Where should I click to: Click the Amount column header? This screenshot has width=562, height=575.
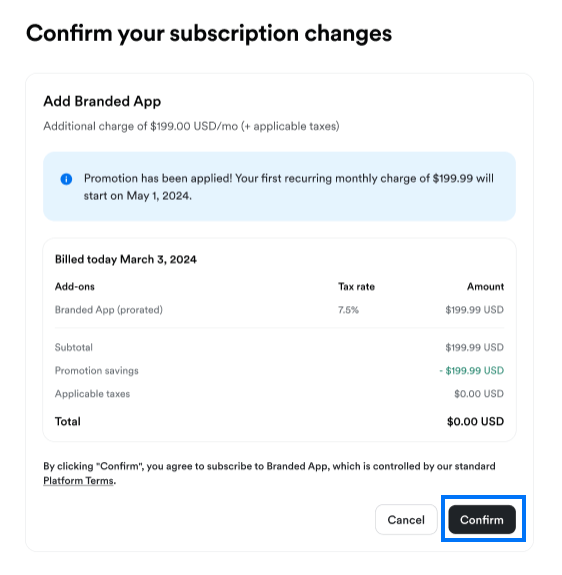pyautogui.click(x=485, y=286)
